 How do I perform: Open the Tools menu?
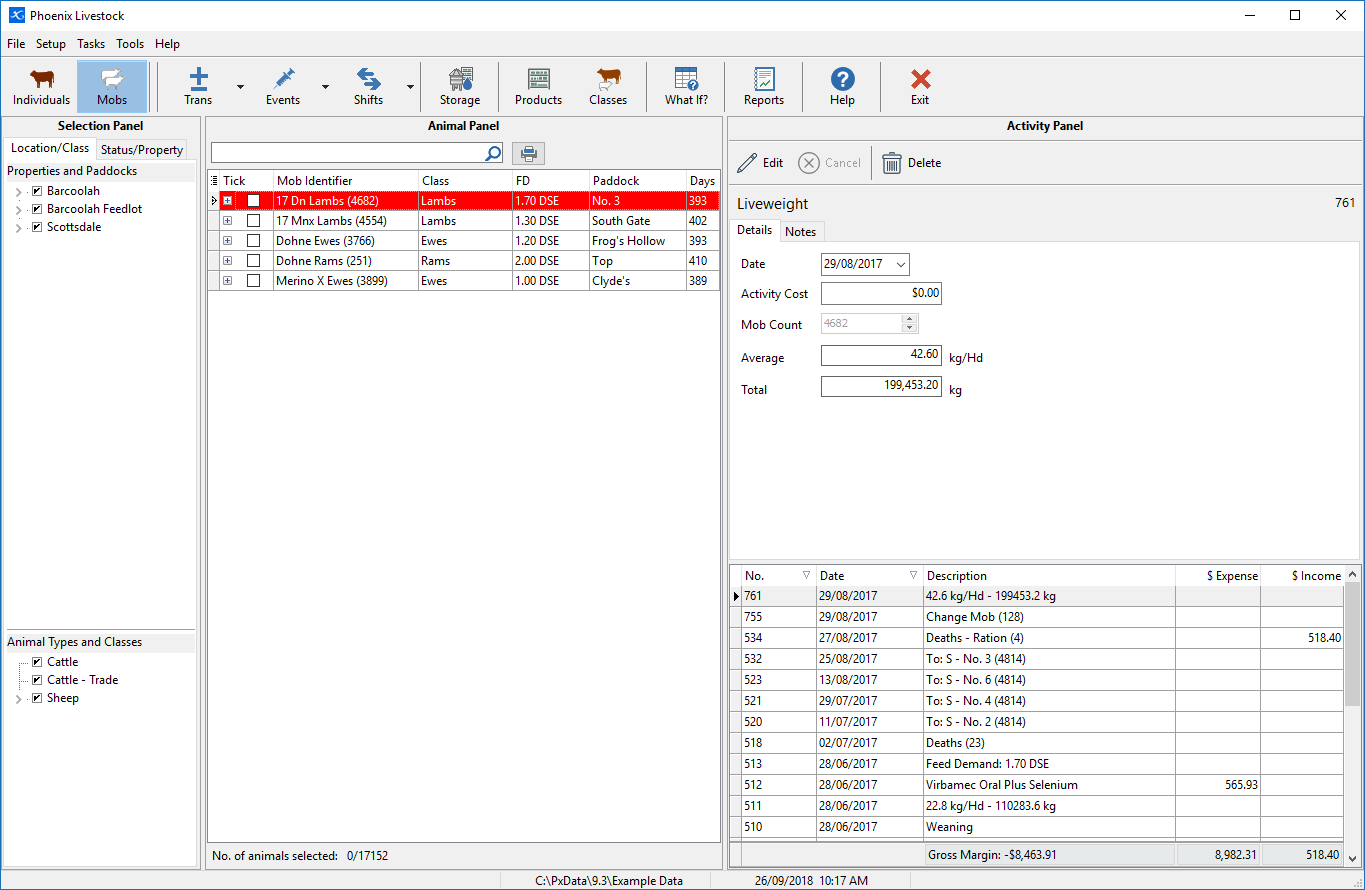(x=130, y=44)
